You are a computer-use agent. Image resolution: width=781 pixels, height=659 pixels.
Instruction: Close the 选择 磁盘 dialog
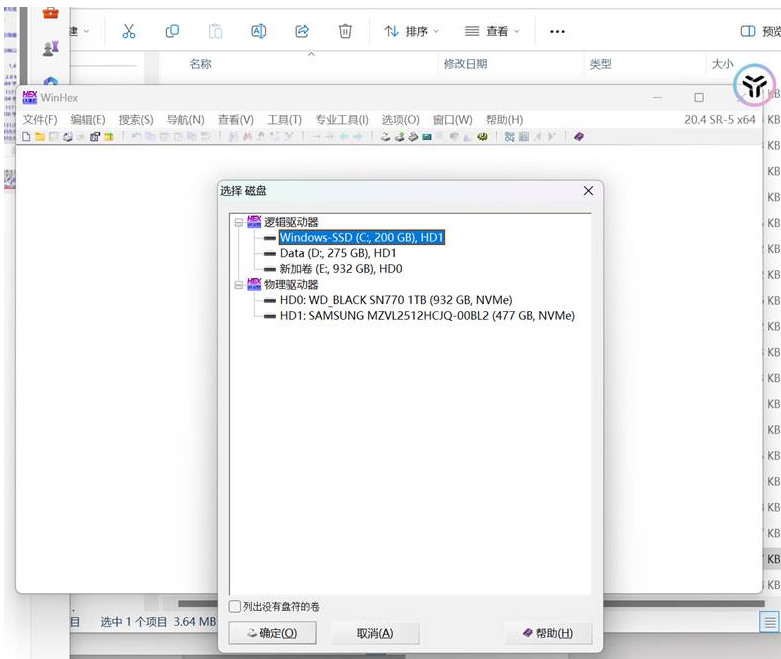(588, 191)
